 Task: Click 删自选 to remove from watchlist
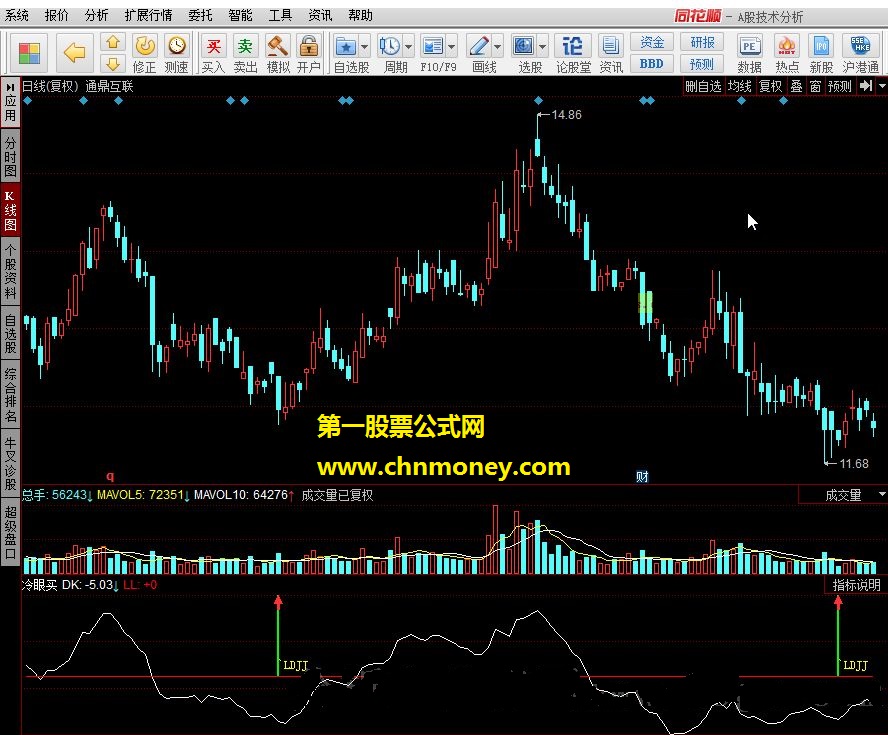tap(703, 86)
